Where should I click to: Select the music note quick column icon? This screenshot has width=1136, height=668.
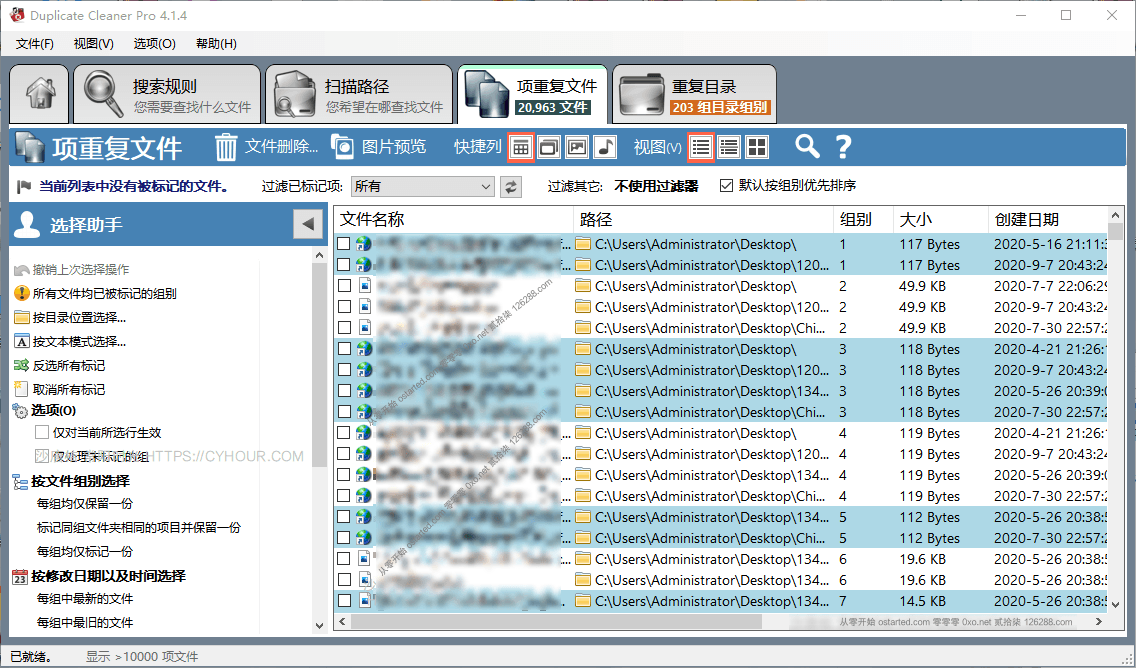coord(605,148)
